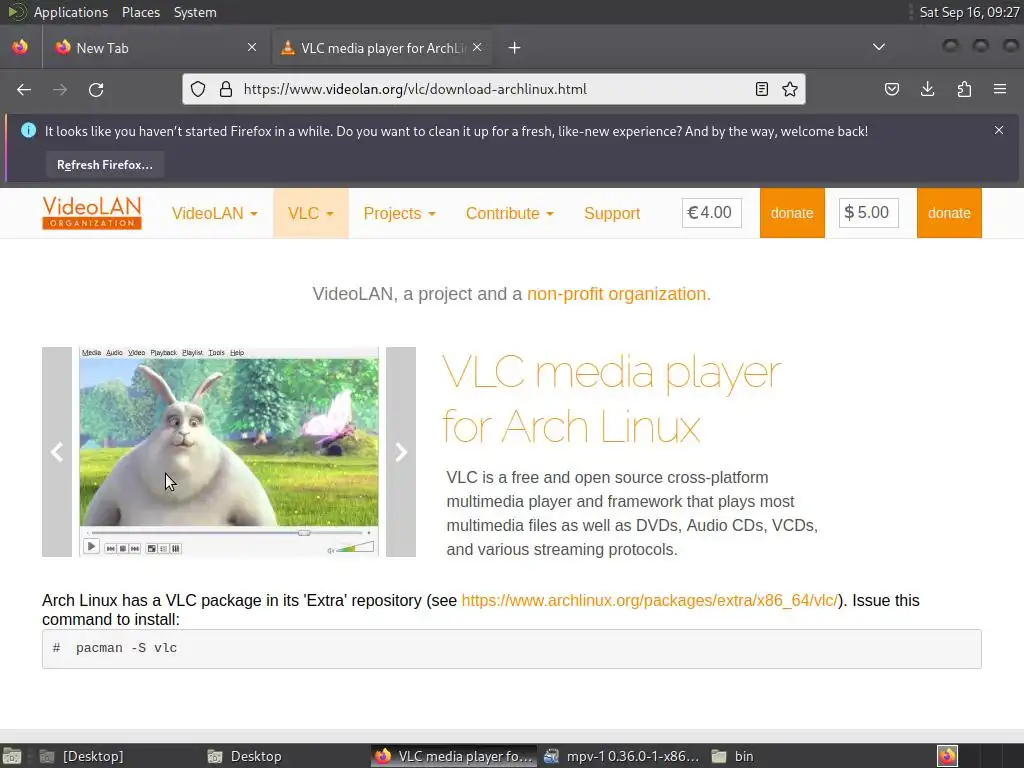Open the System menu

click(x=195, y=12)
